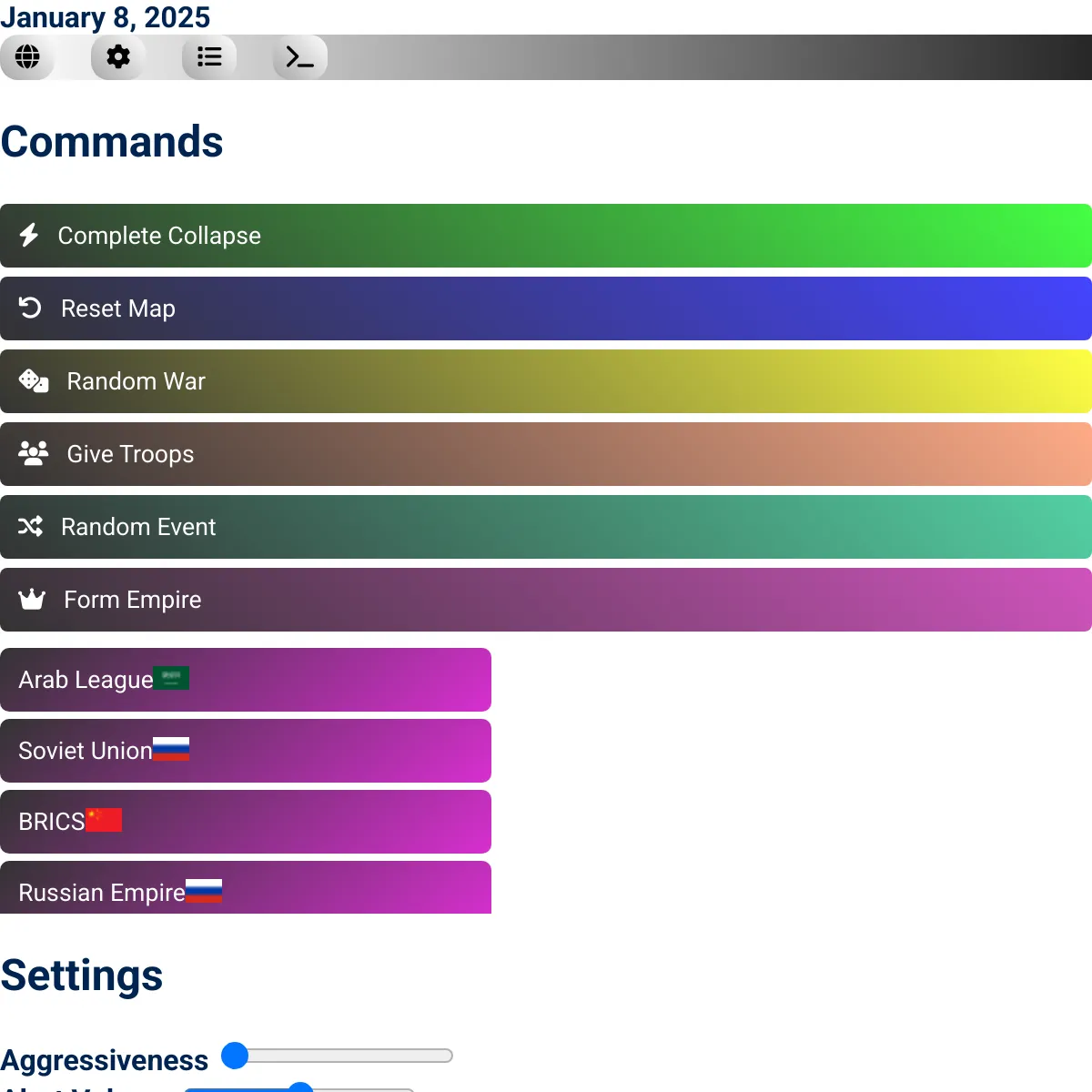Open the terminal console icon
This screenshot has width=1092, height=1092.
pyautogui.click(x=300, y=57)
